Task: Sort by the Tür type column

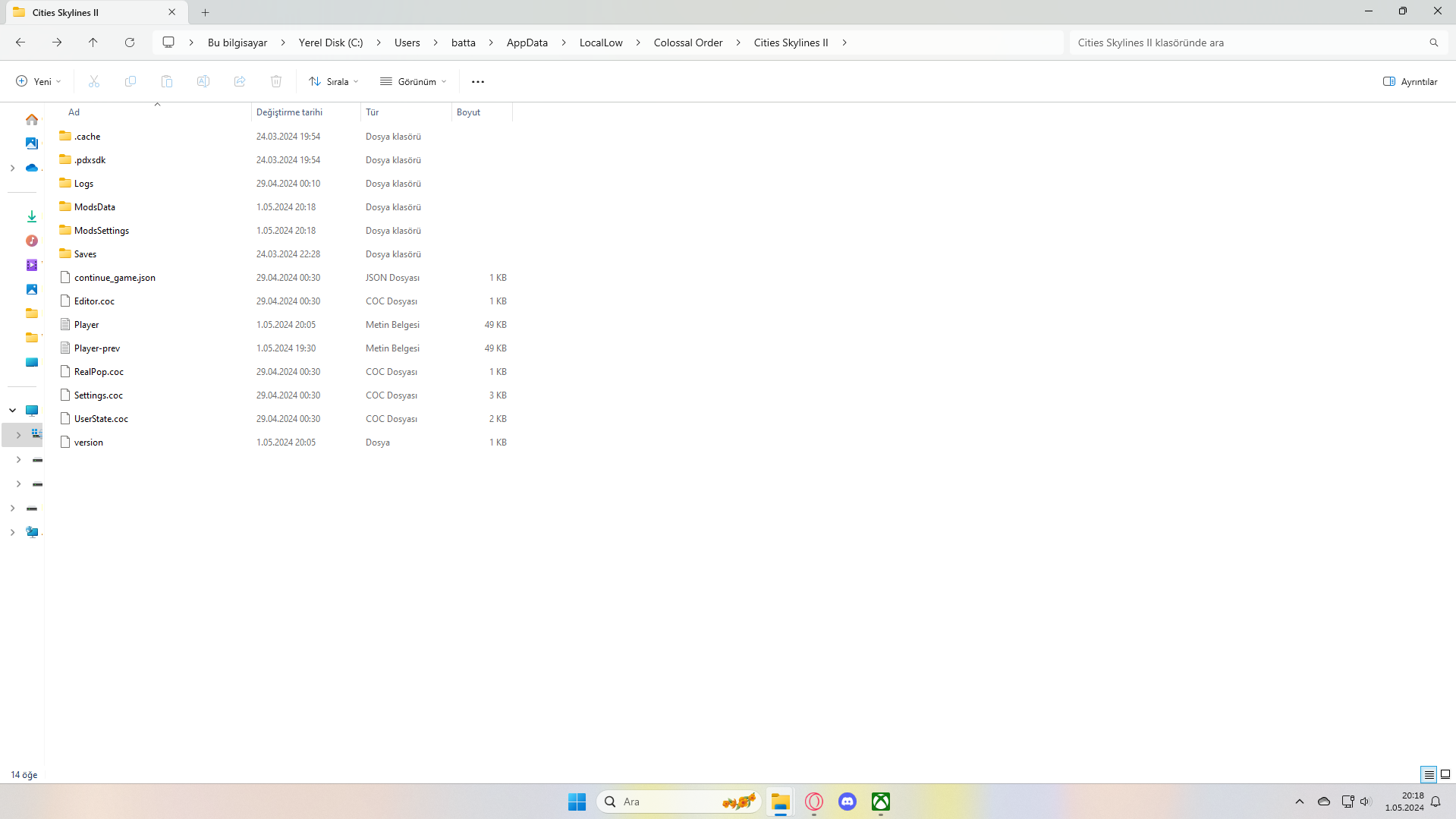Action: pos(406,112)
